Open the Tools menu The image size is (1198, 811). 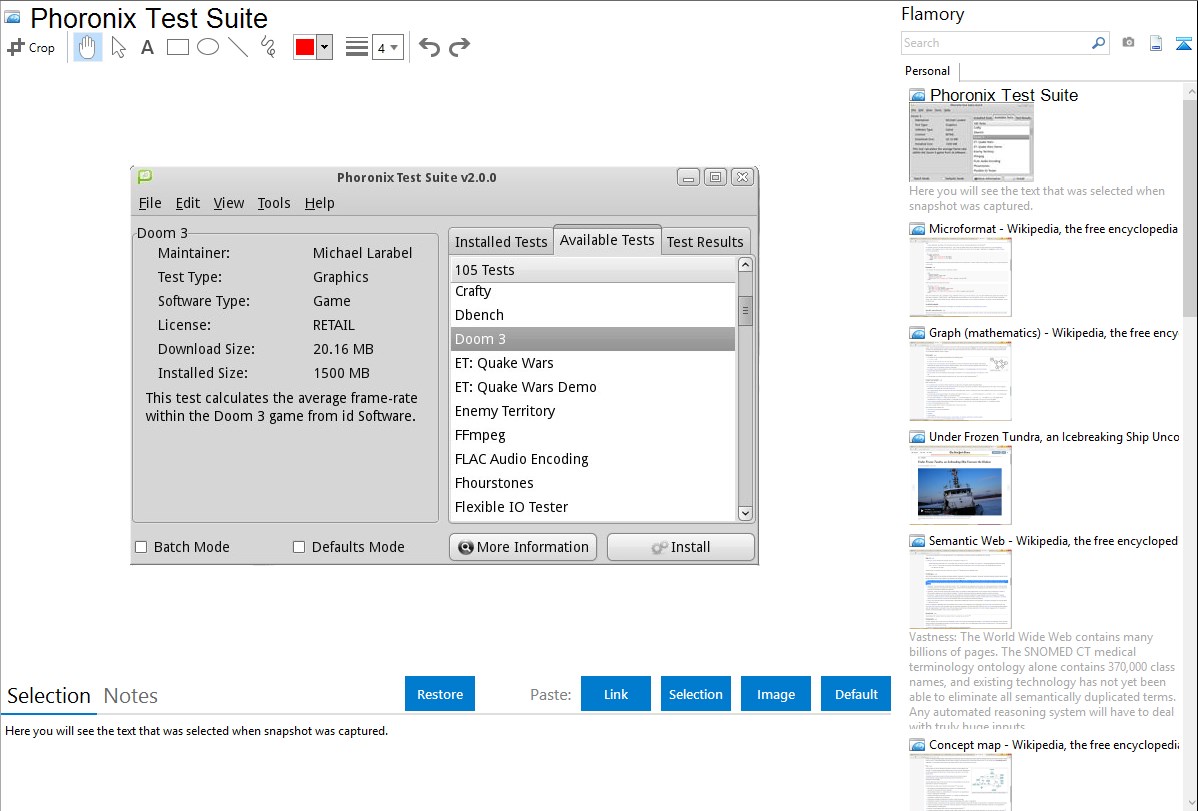click(x=274, y=203)
